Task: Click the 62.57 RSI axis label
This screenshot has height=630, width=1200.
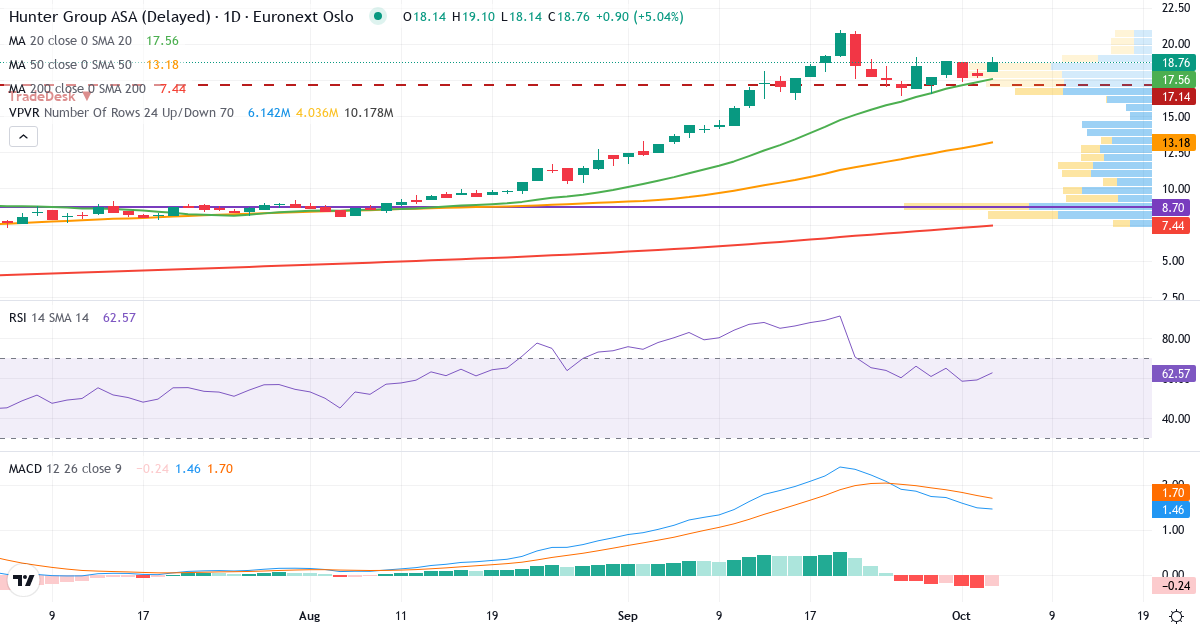Action: [1175, 374]
